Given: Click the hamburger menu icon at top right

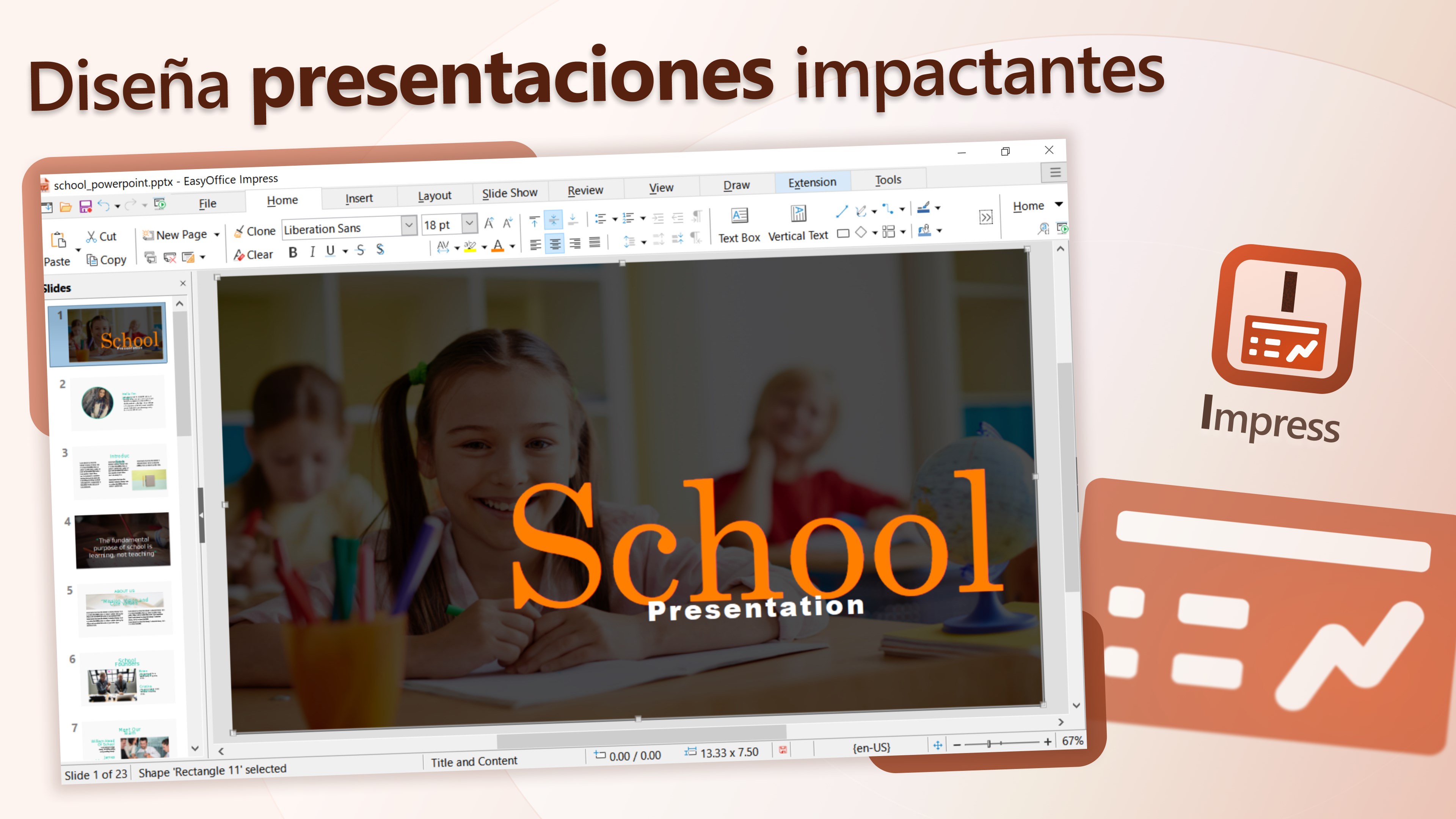Looking at the screenshot, I should point(1055,173).
